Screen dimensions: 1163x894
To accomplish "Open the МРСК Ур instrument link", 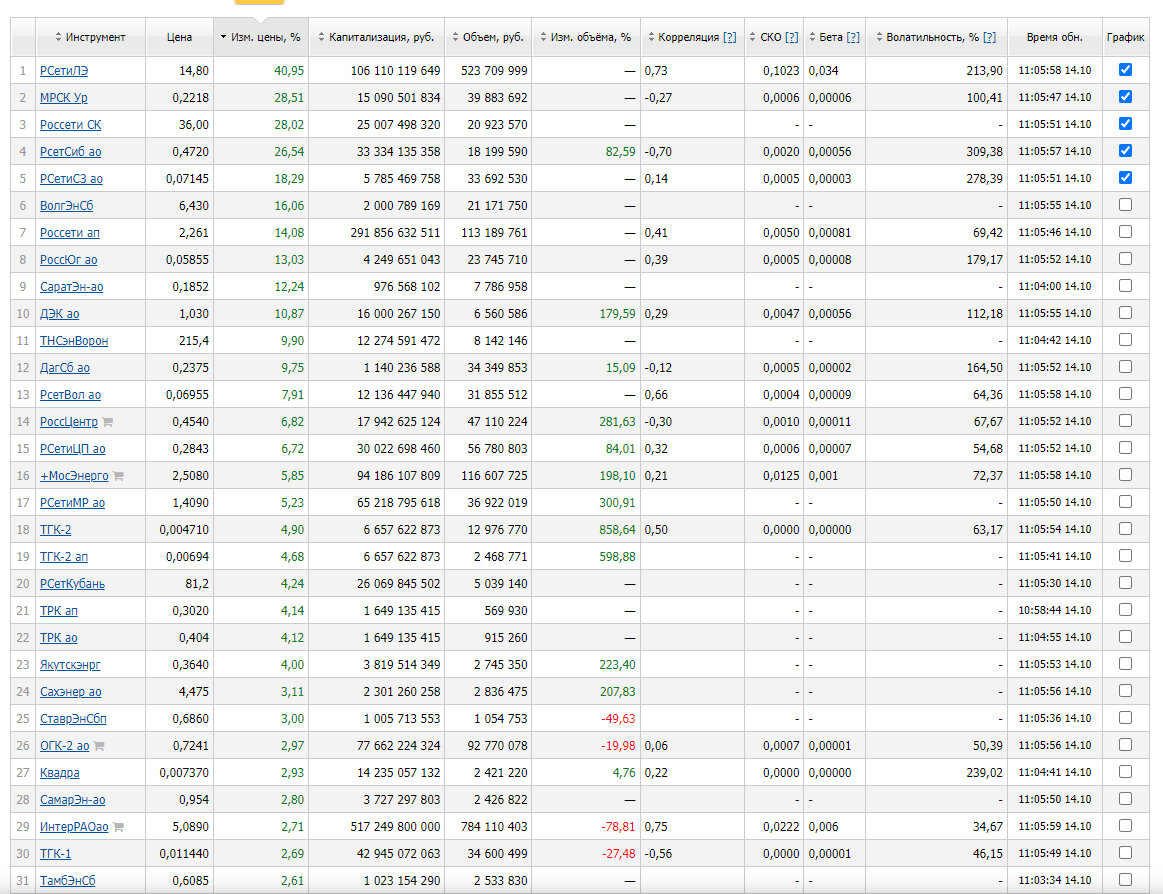I will click(x=64, y=98).
